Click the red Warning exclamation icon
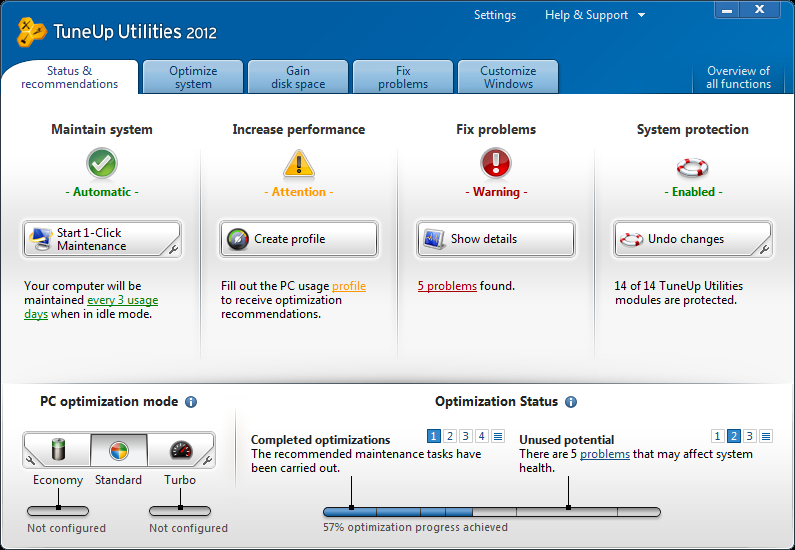This screenshot has width=795, height=550. tap(495, 163)
